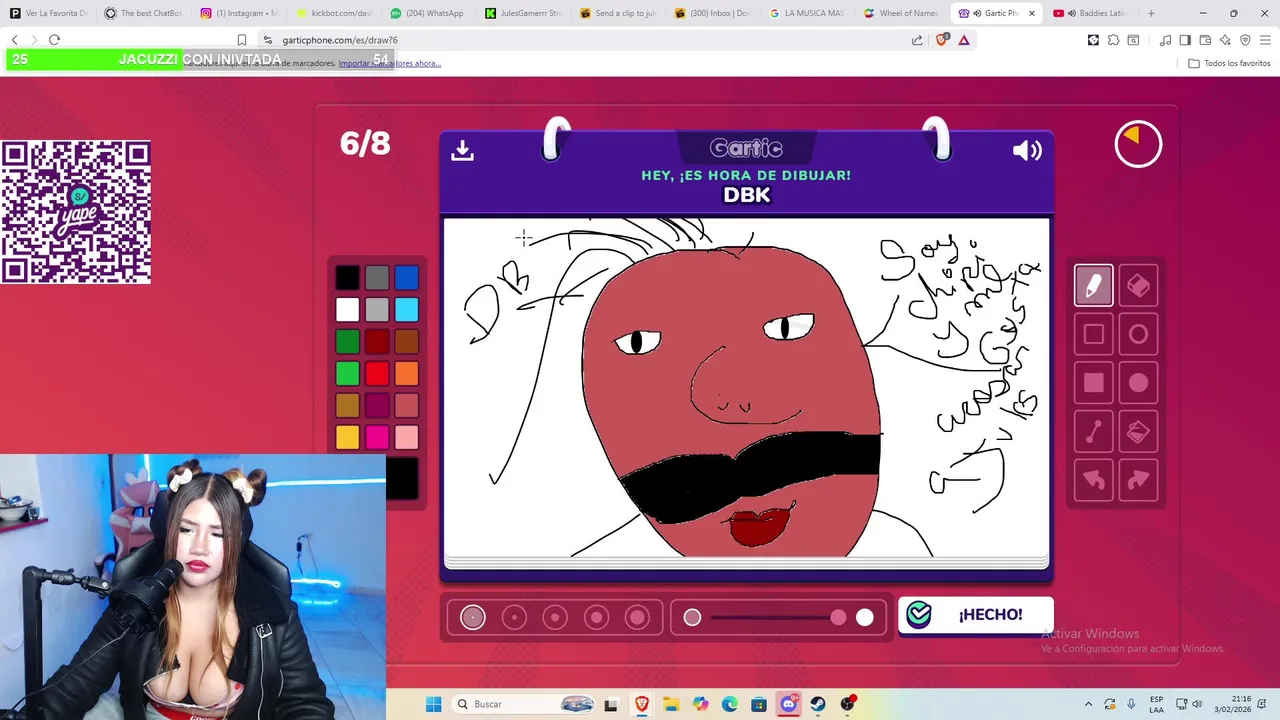1280x720 pixels.
Task: Switch to the Wheel of Names tab
Action: (901, 13)
